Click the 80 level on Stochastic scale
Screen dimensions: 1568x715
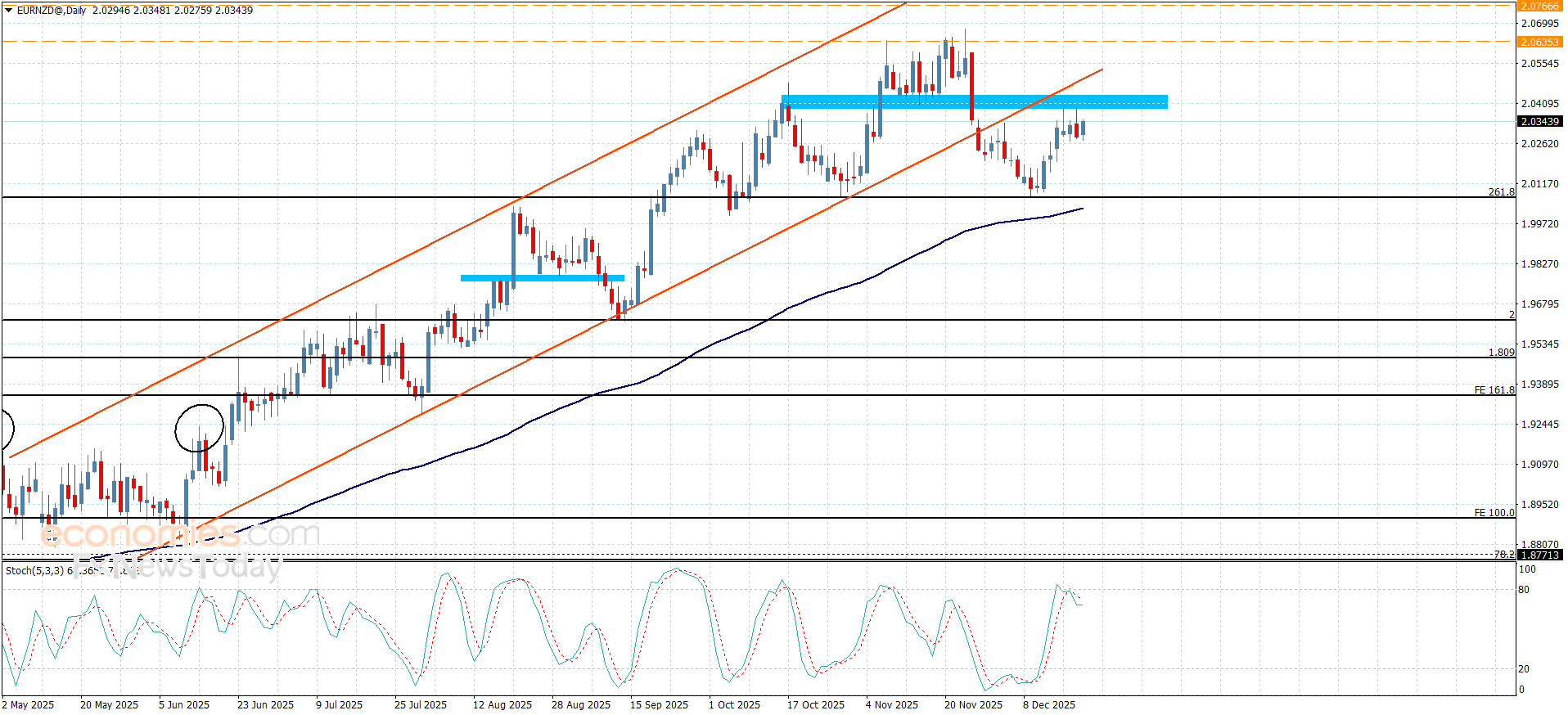click(1524, 590)
